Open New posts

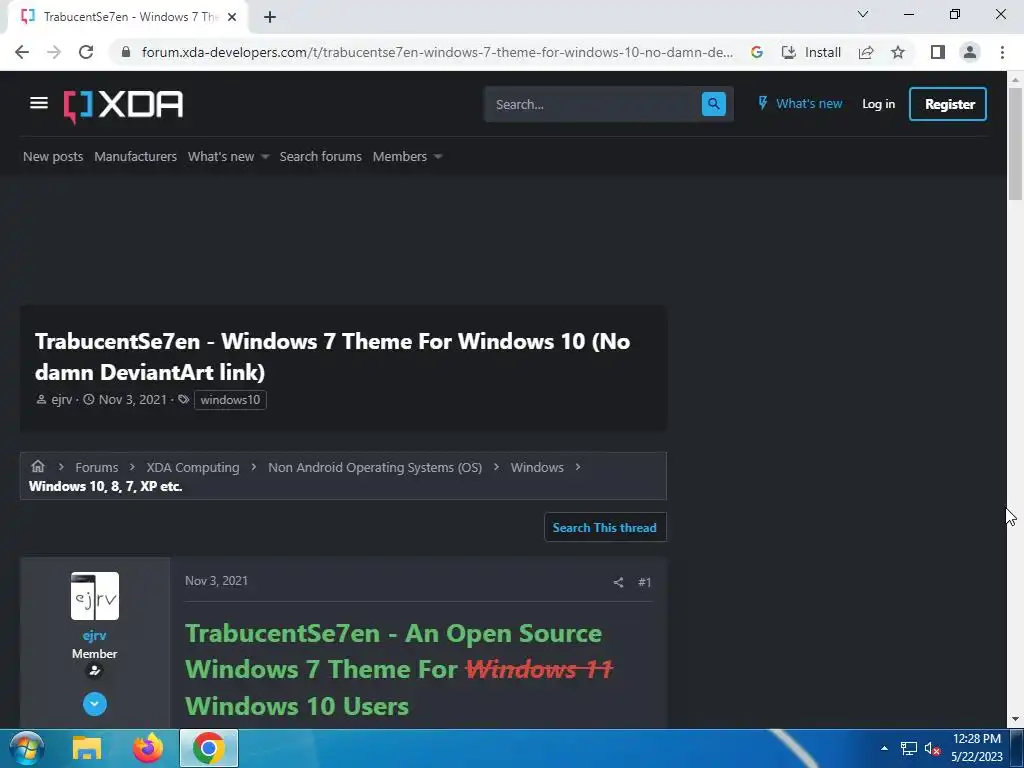[53, 156]
